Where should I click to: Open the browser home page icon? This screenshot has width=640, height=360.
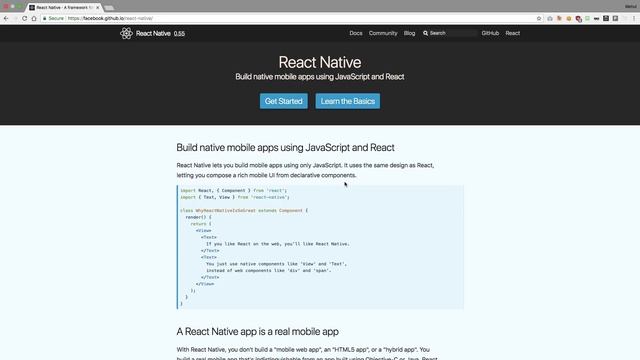[34, 18]
